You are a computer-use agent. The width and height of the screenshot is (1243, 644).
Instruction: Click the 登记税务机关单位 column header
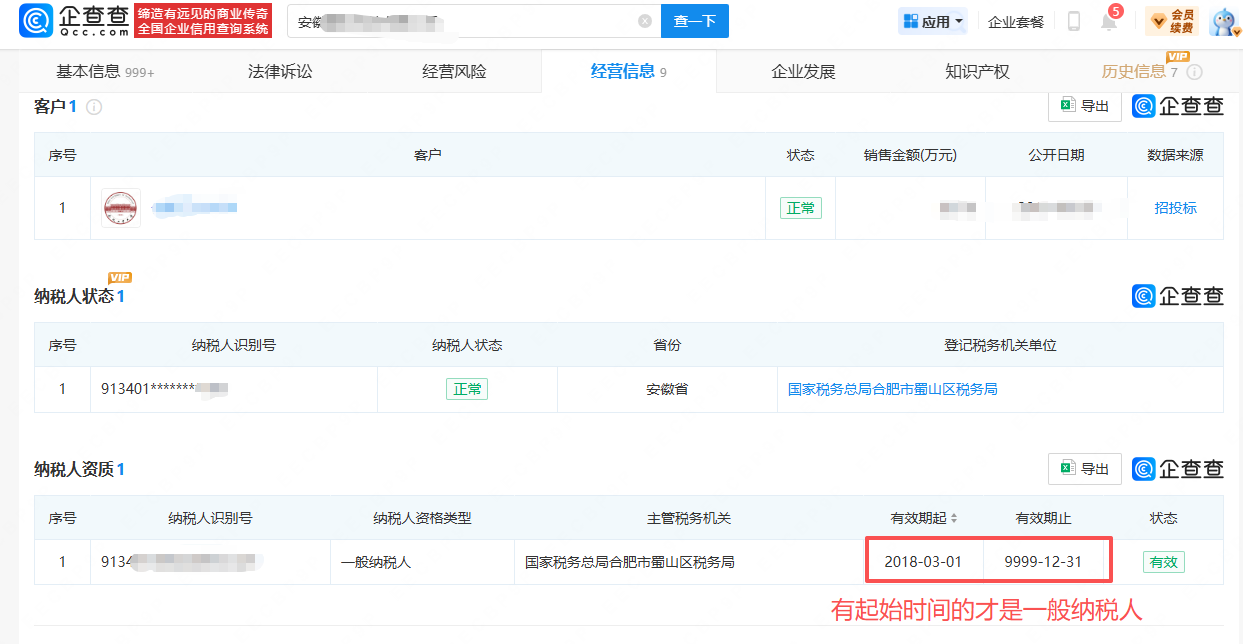point(1000,345)
